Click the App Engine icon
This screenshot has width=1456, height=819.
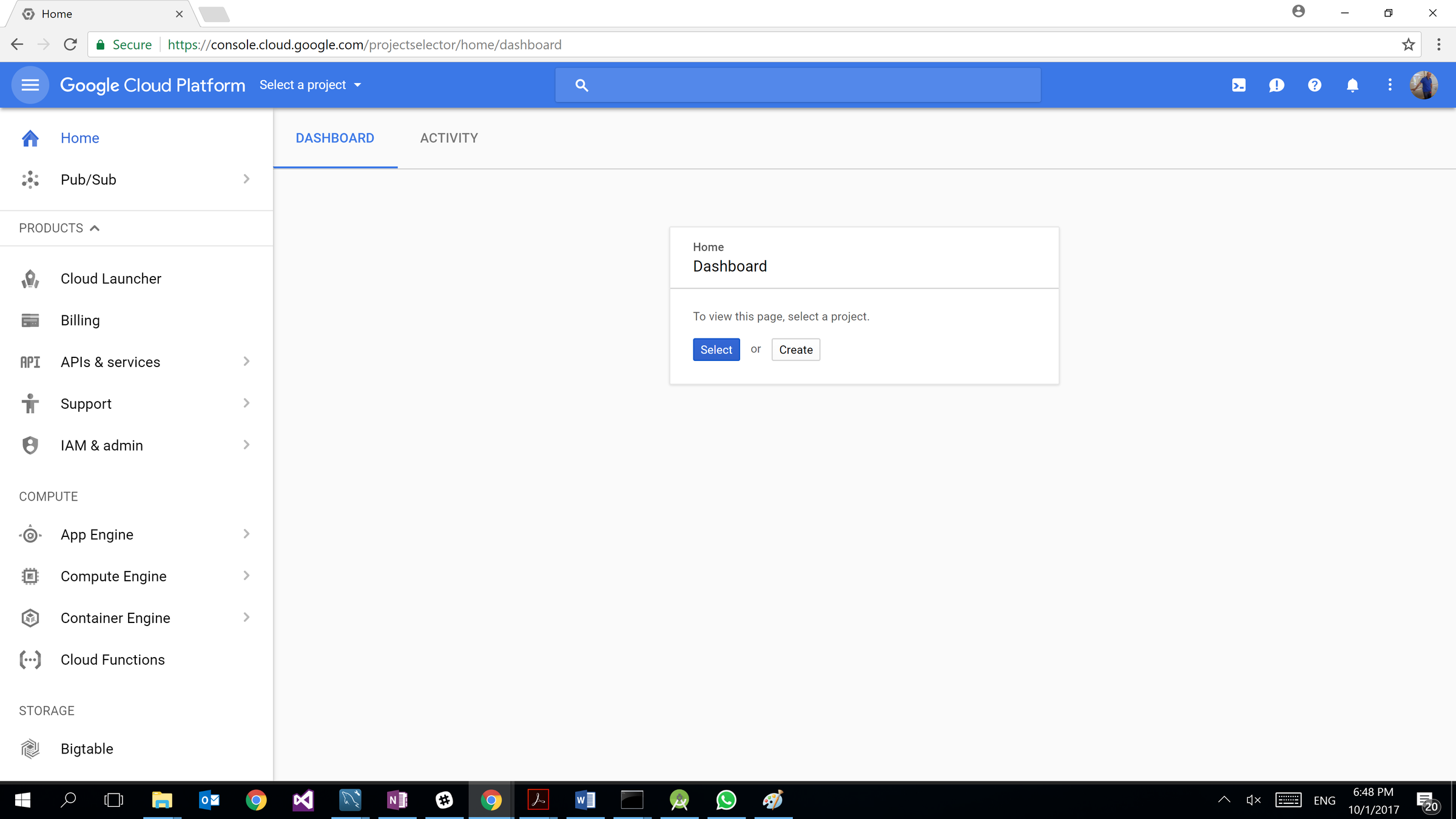(x=30, y=534)
